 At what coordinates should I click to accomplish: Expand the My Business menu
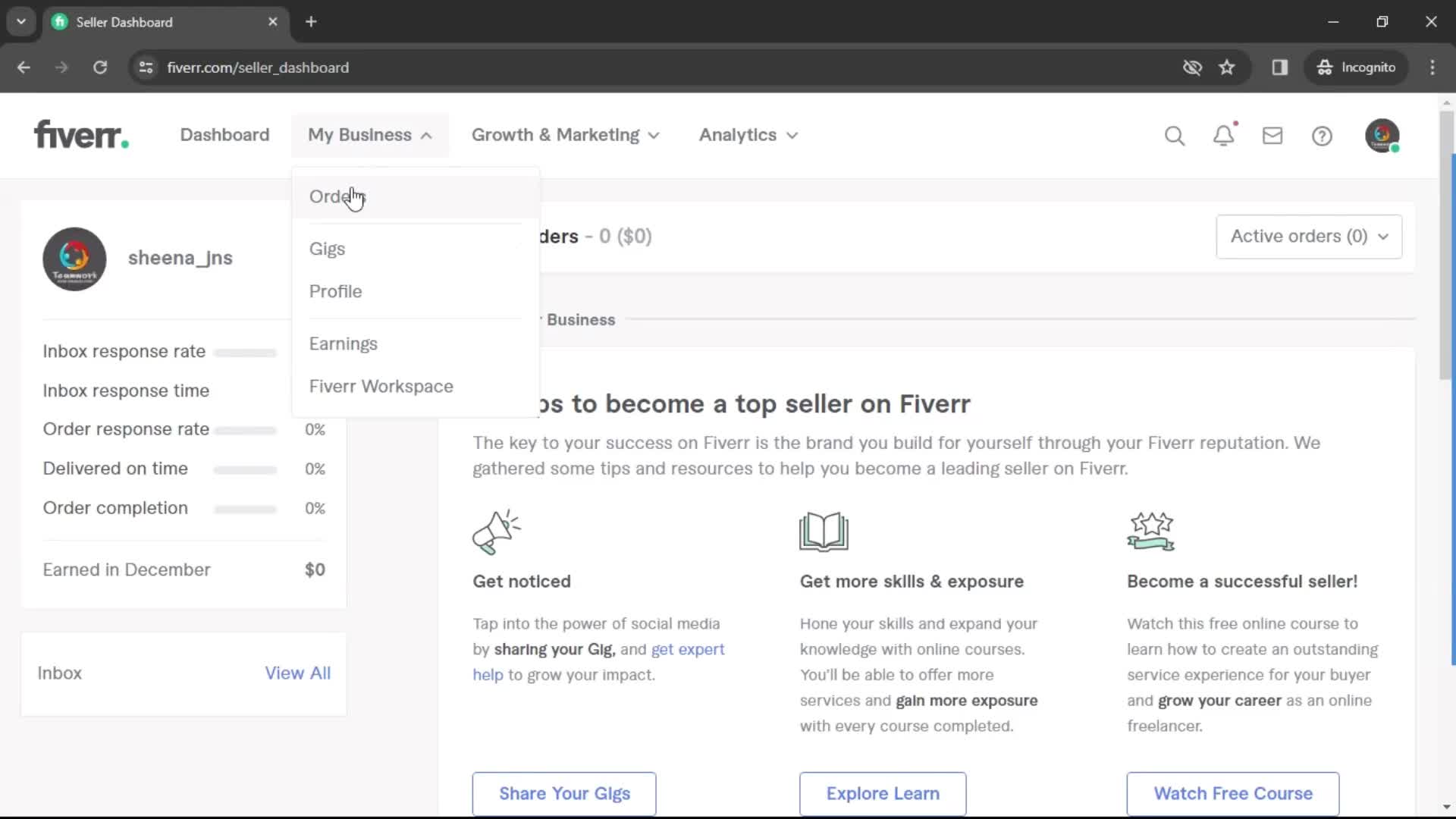[x=370, y=134]
